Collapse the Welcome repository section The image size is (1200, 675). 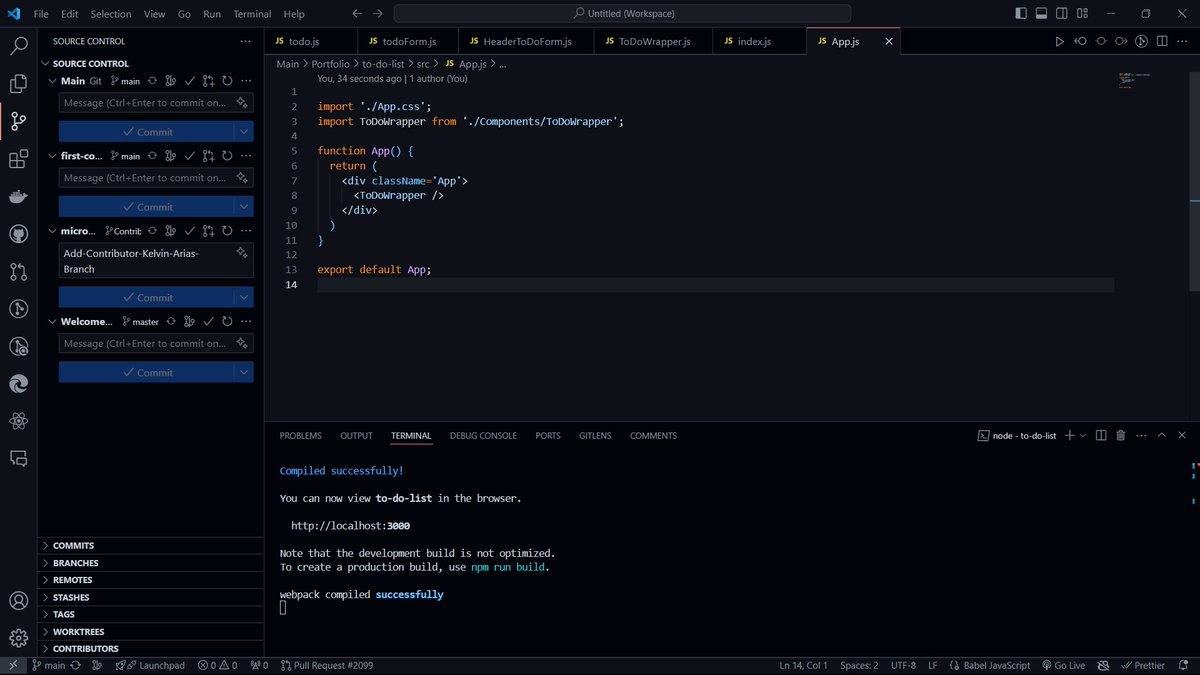pyautogui.click(x=52, y=321)
